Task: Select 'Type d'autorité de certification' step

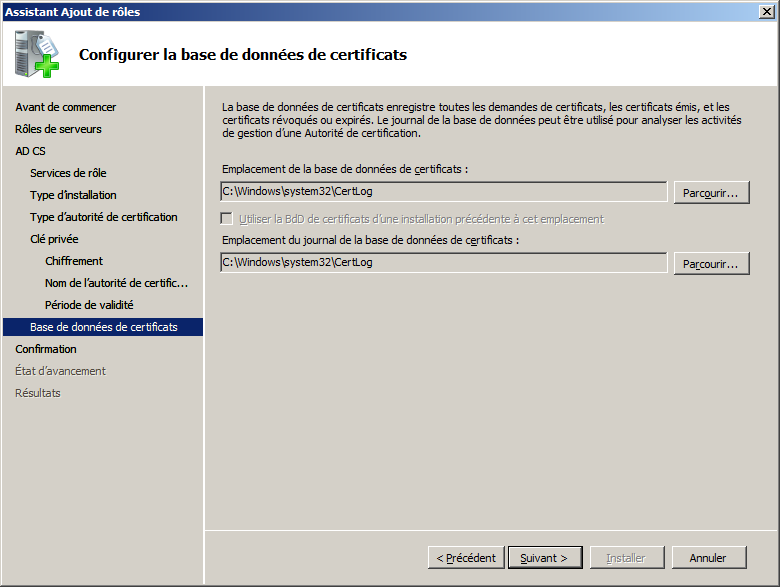Action: [104, 217]
